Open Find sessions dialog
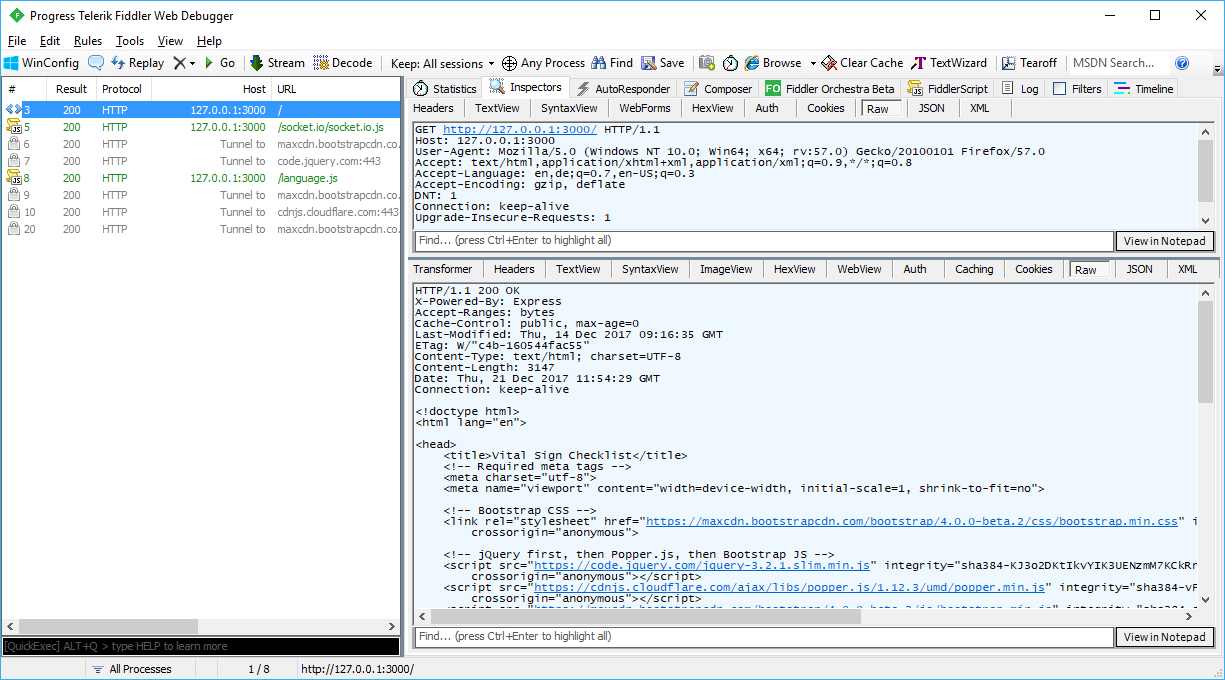Viewport: 1225px width, 680px height. tap(612, 63)
